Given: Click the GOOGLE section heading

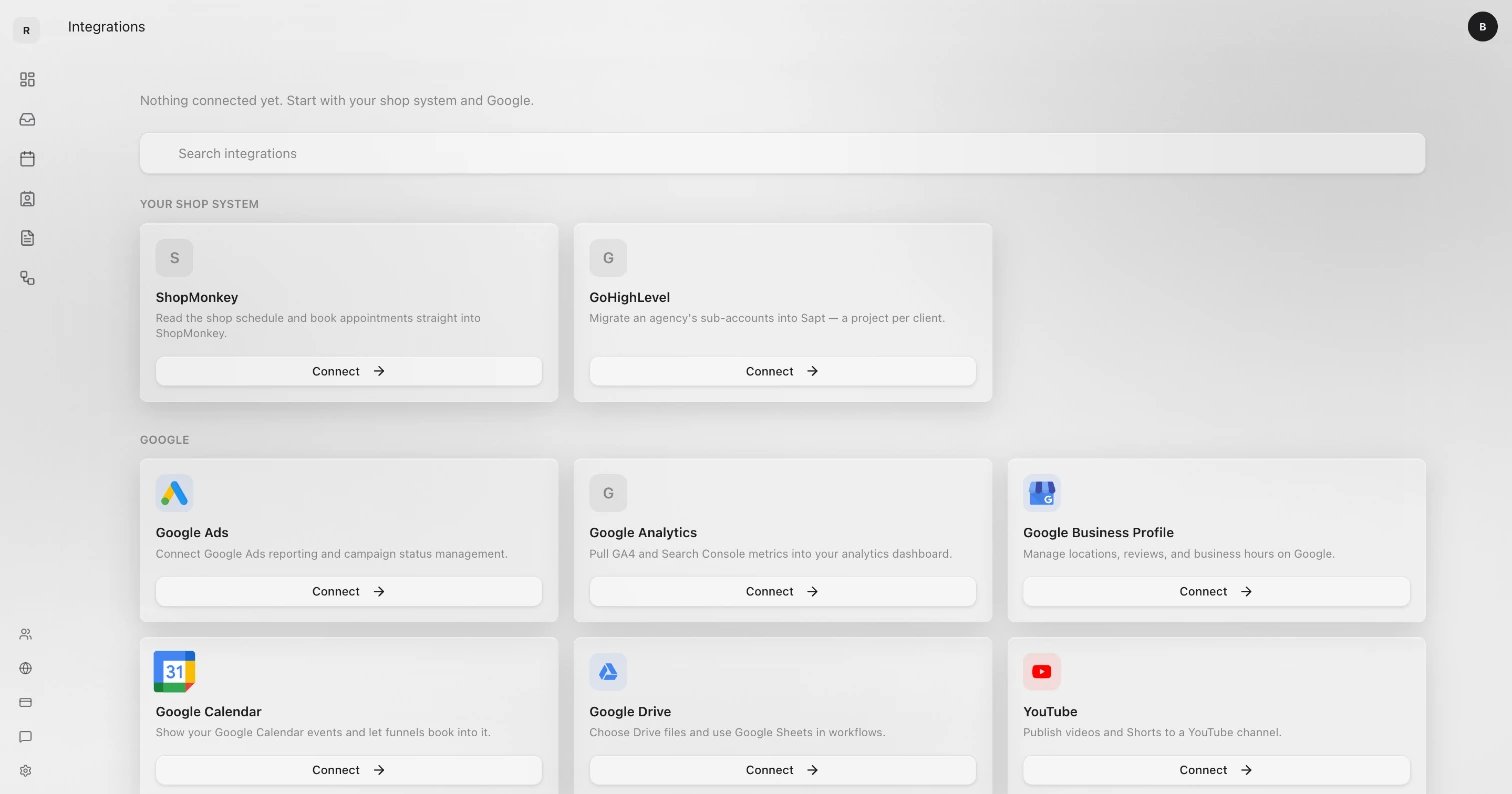Looking at the screenshot, I should [x=164, y=440].
